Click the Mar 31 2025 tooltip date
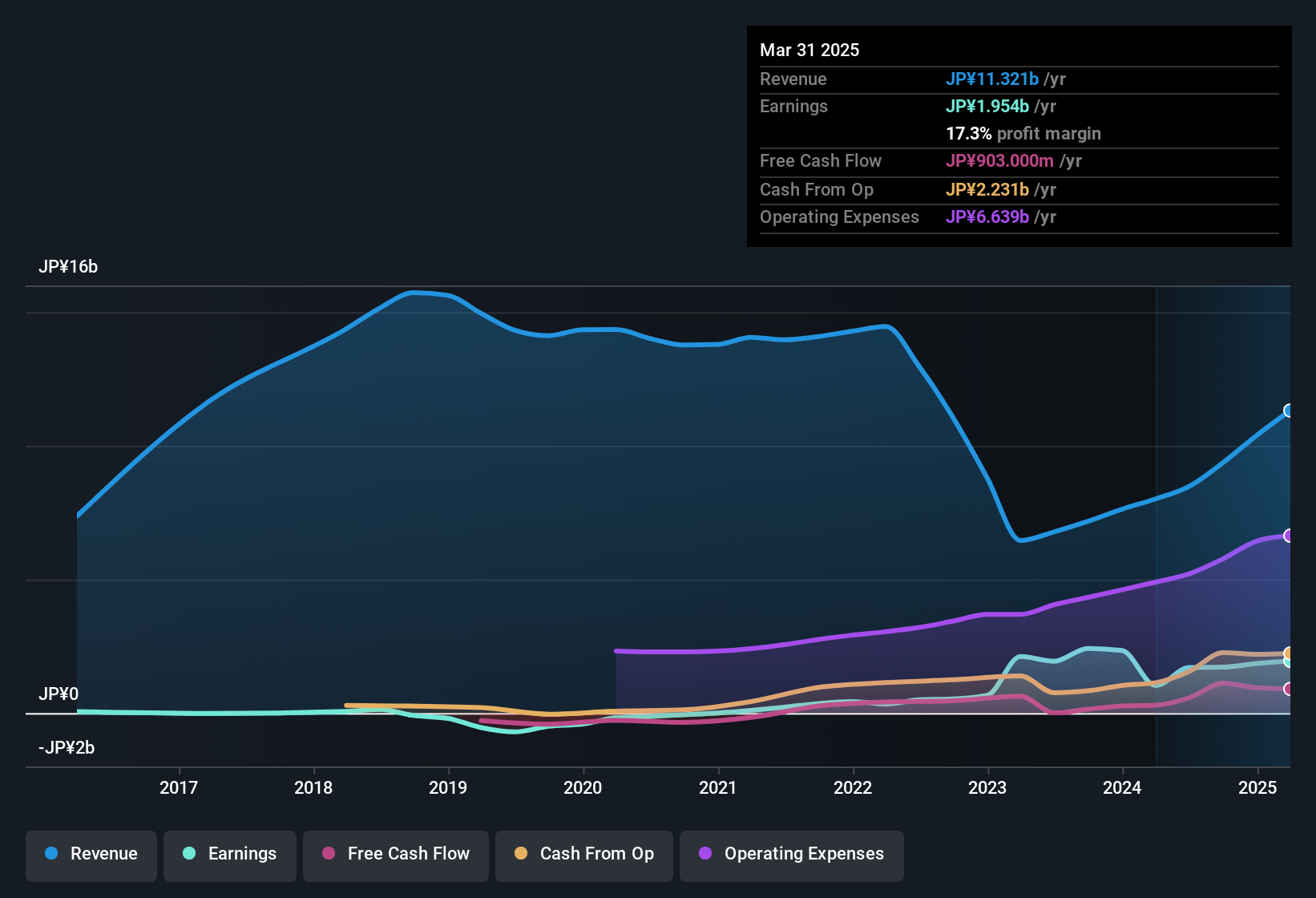Viewport: 1316px width, 898px height. pos(809,50)
